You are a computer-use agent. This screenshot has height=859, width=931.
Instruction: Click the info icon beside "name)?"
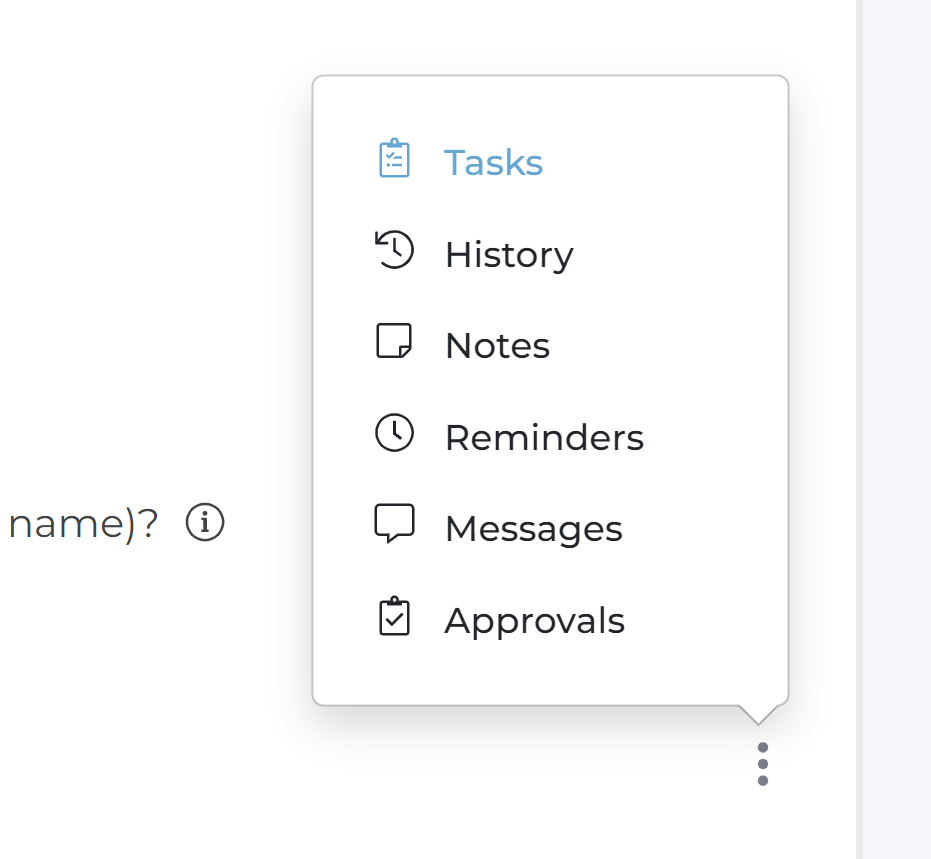pyautogui.click(x=205, y=522)
